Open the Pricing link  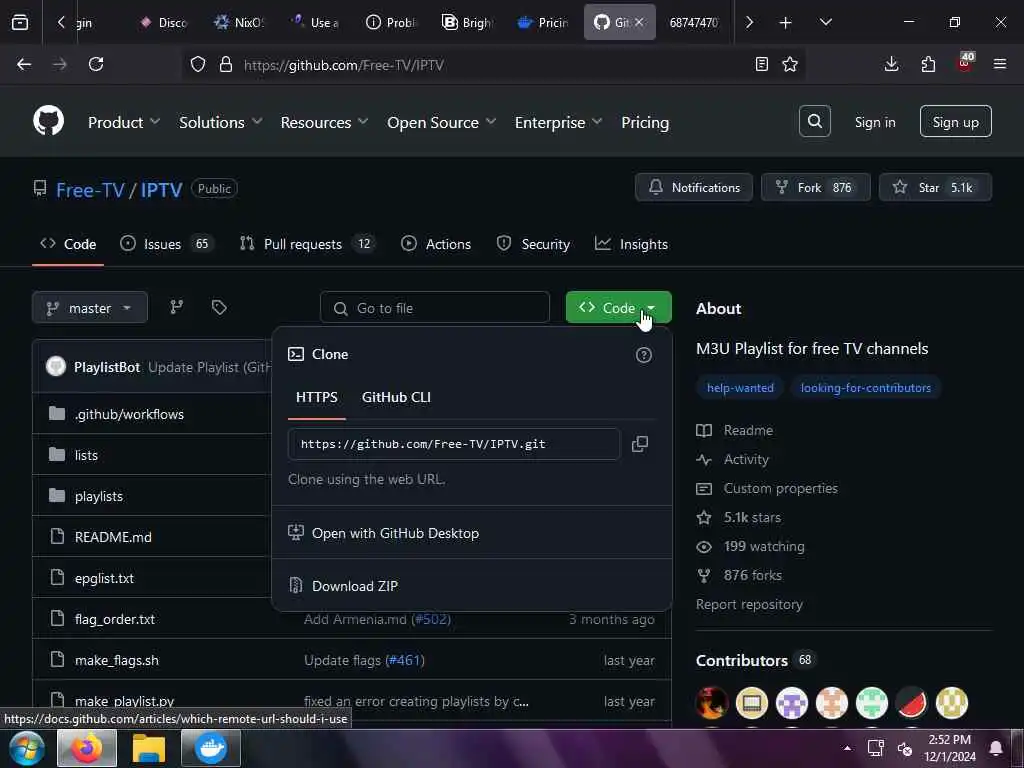point(645,122)
